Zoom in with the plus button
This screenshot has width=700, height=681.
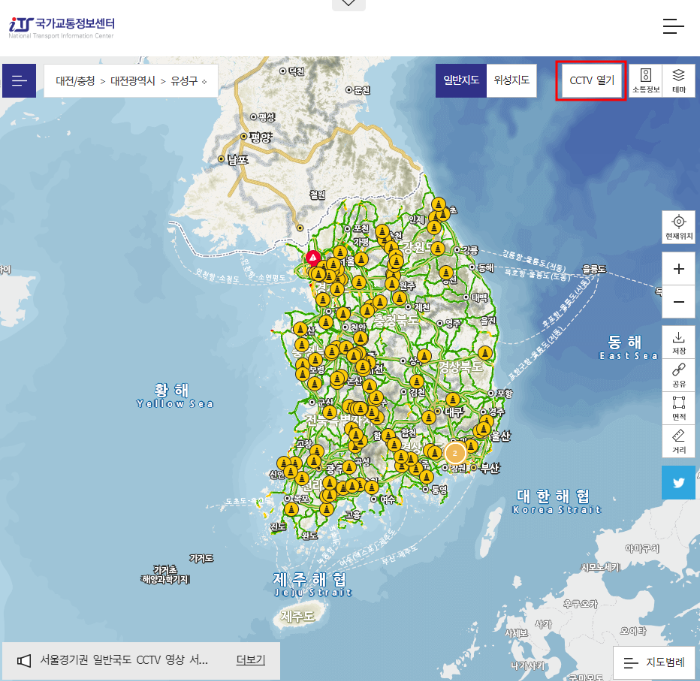coord(679,269)
